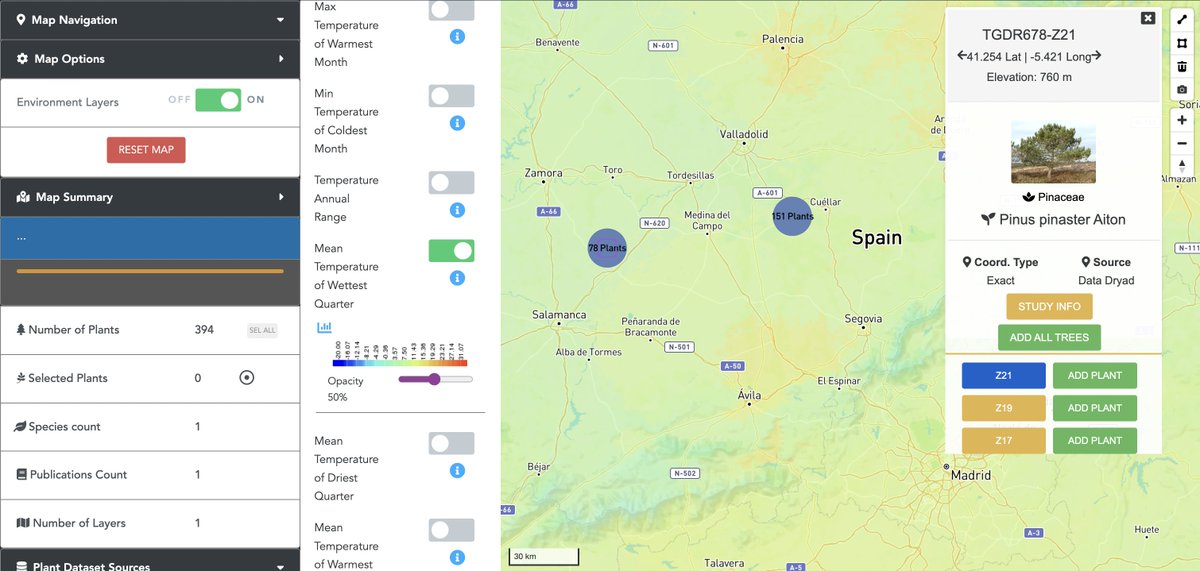1200x571 pixels.
Task: Disable Mean Temperature of Wettest Quarter layer
Action: [x=451, y=250]
